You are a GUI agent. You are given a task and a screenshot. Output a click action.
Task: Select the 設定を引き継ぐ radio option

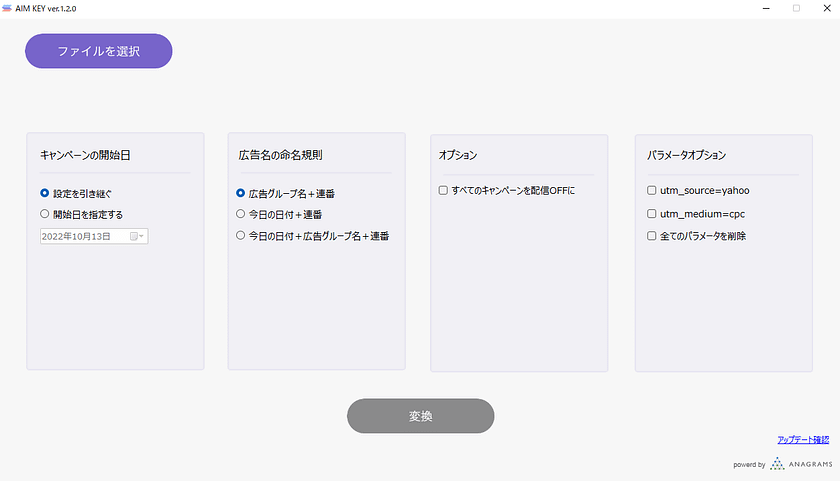pyautogui.click(x=45, y=193)
